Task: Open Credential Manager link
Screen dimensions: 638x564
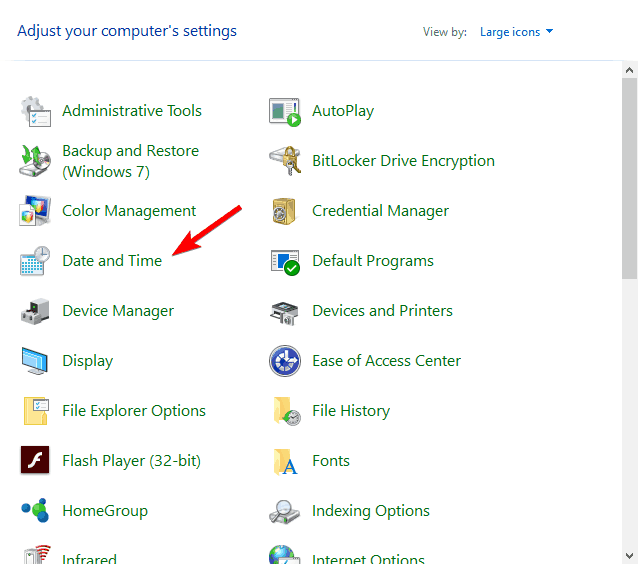Action: (x=380, y=211)
